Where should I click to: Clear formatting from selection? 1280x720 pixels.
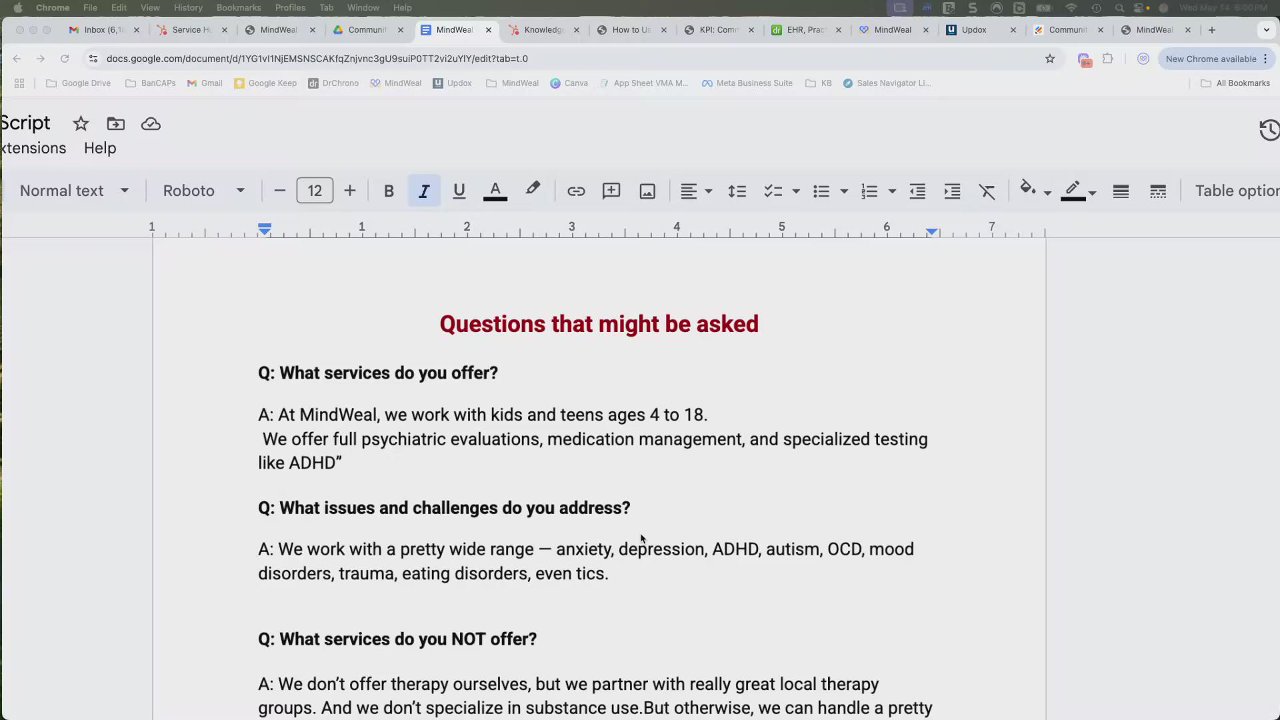tap(987, 191)
